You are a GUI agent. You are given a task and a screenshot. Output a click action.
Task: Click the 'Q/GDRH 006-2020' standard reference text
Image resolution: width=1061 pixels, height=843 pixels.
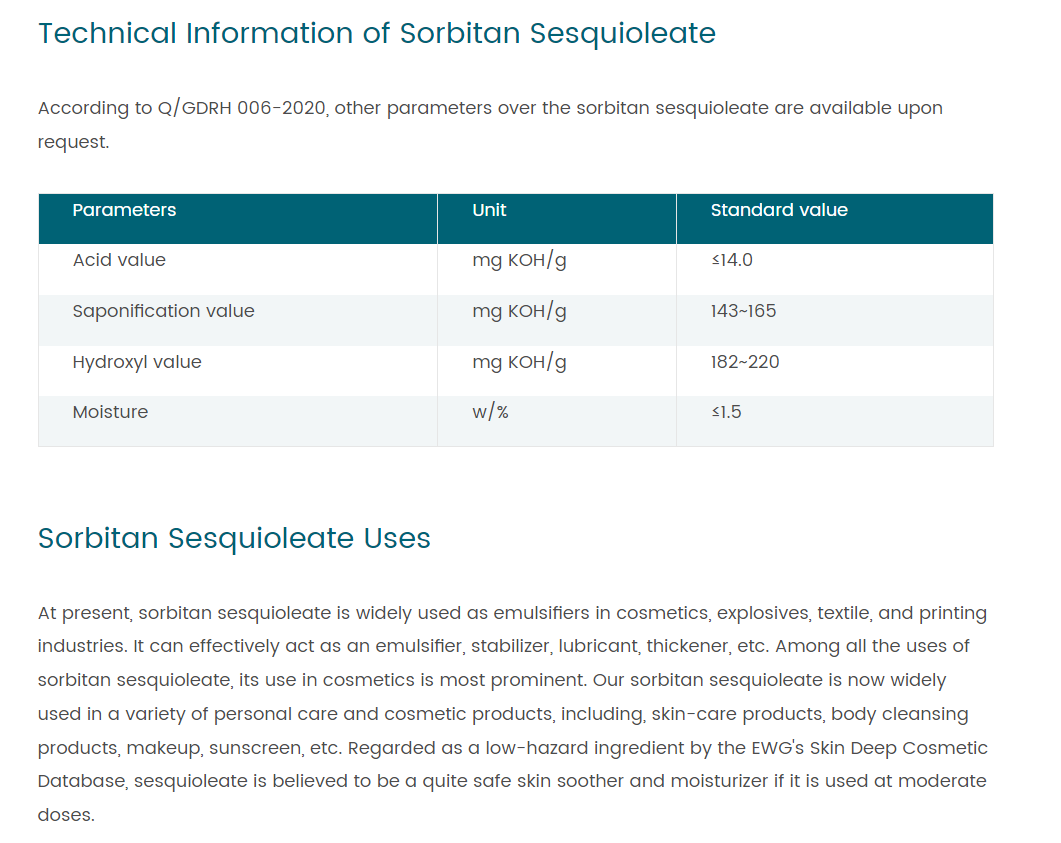point(241,108)
